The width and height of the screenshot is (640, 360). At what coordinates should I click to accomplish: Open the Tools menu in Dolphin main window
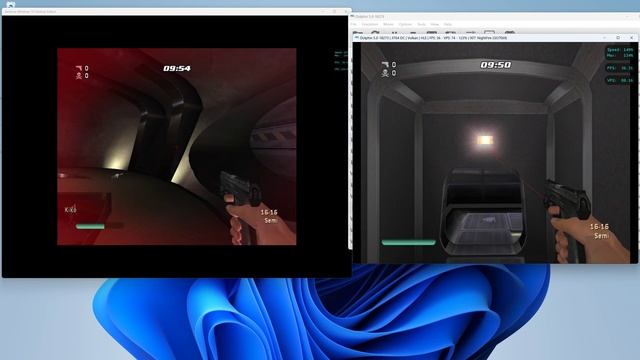point(421,24)
